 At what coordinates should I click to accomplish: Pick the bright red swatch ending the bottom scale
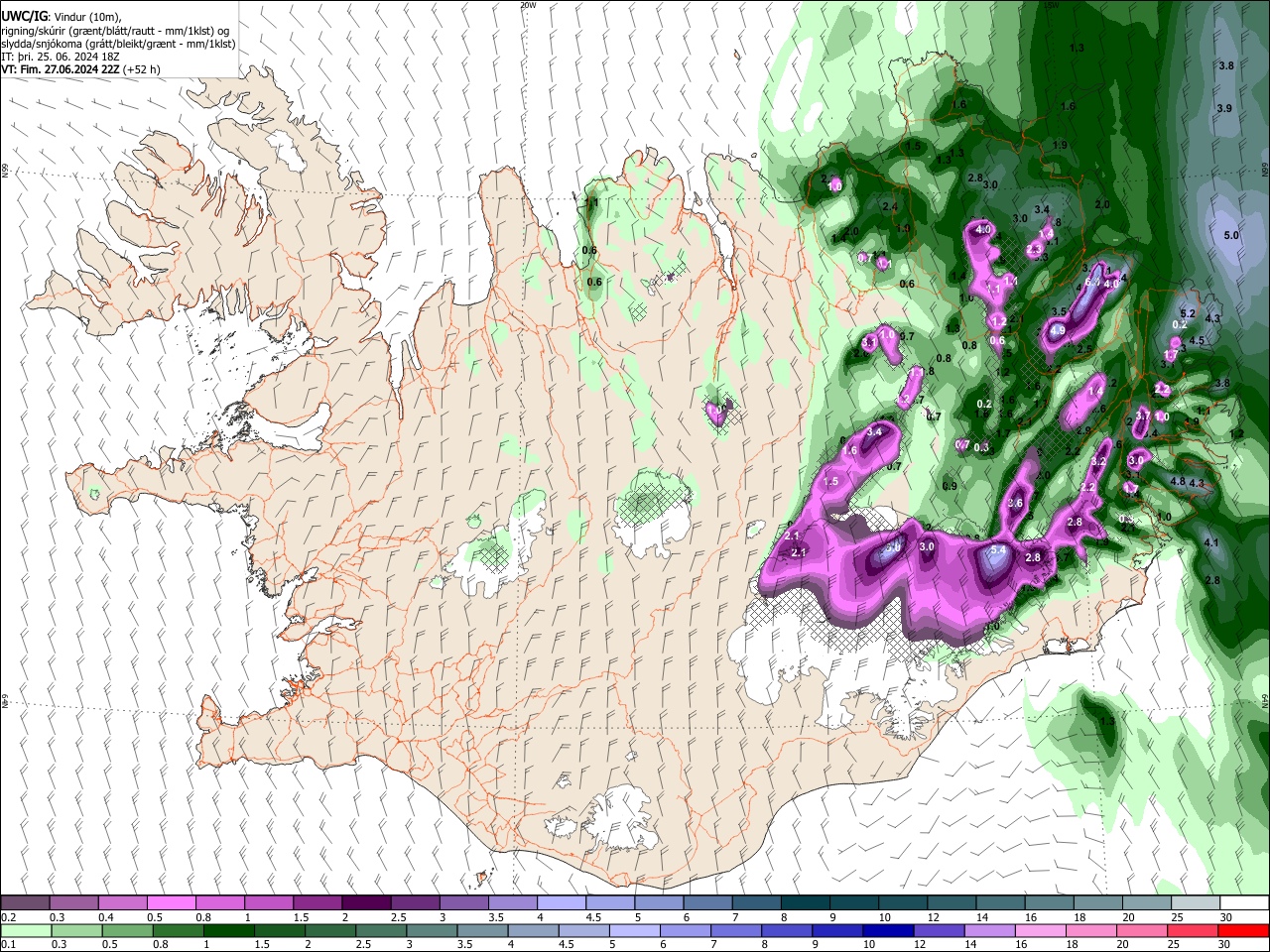[x=1243, y=930]
